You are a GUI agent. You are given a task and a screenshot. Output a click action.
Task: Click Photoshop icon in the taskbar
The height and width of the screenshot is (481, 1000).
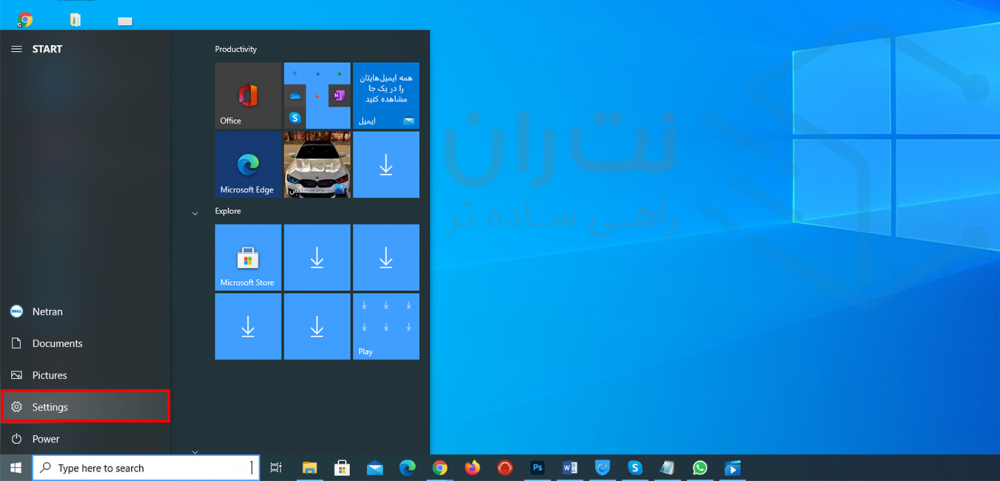(x=537, y=467)
